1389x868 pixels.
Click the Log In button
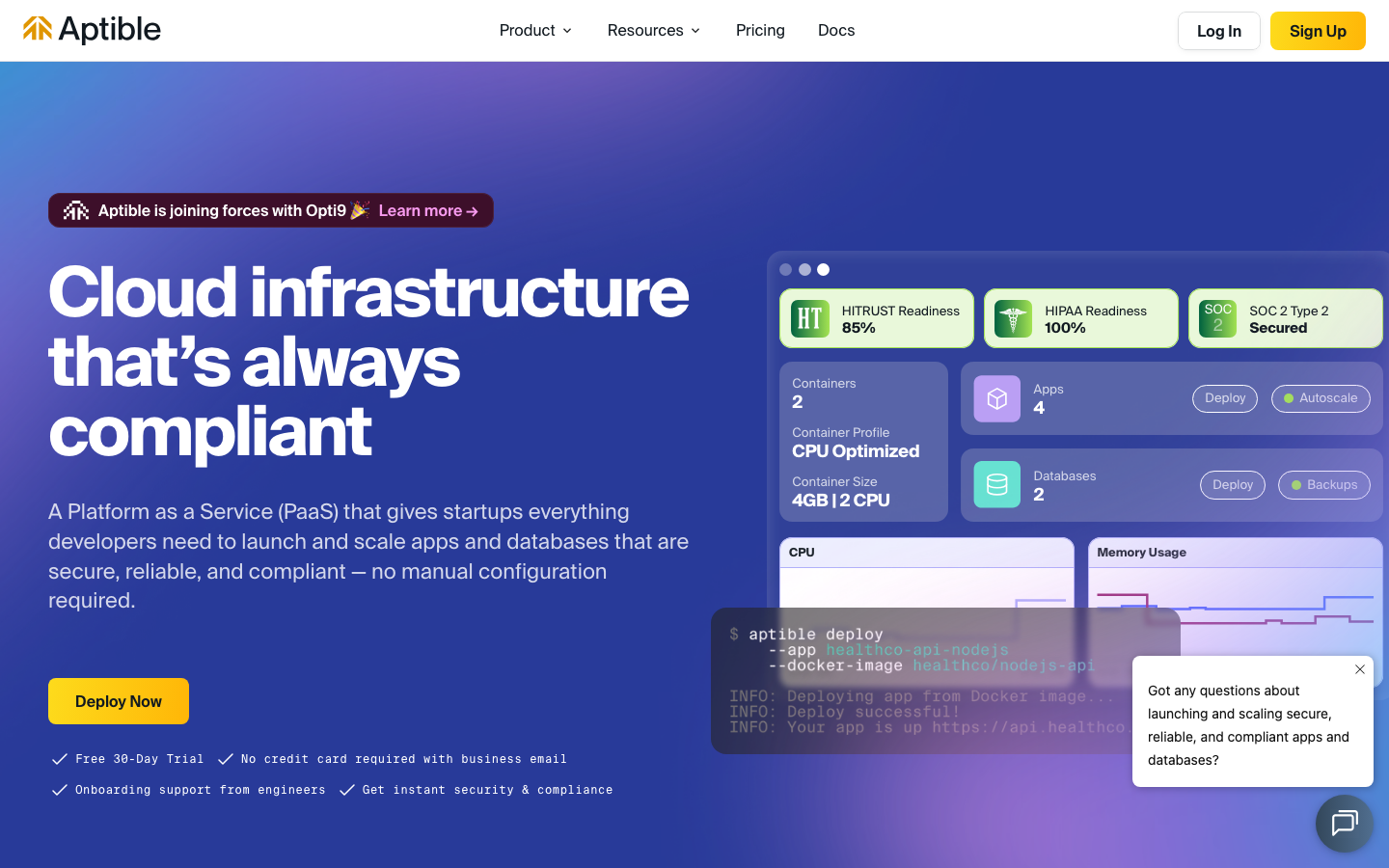(1219, 31)
